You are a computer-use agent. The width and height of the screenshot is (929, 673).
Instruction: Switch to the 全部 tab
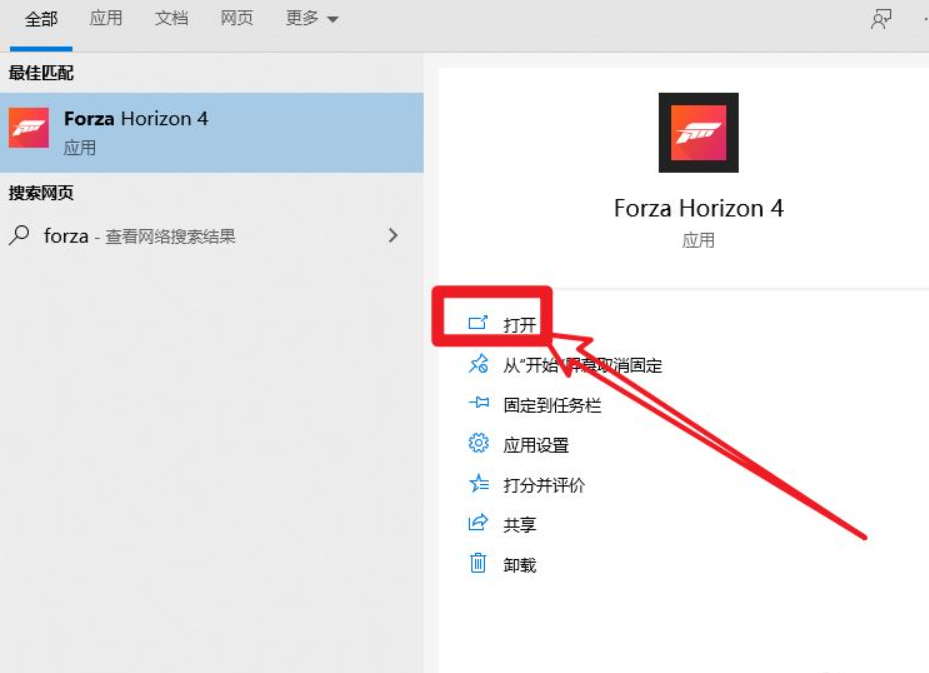(x=41, y=19)
